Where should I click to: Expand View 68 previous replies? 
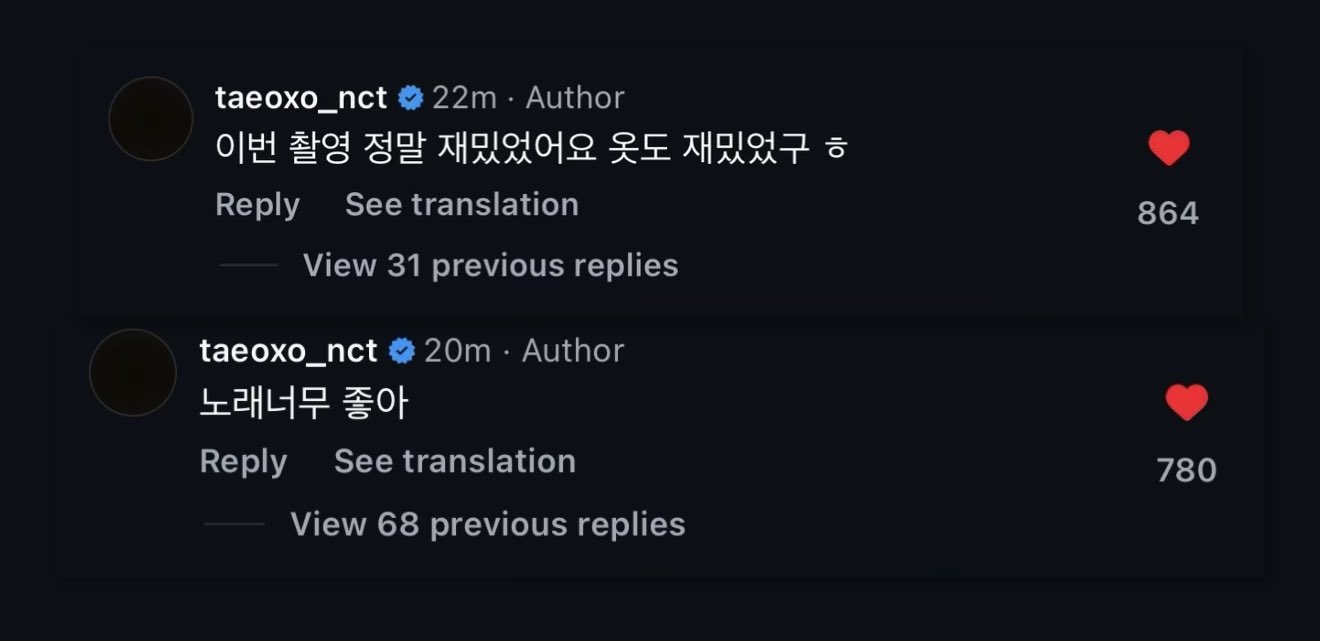[487, 524]
